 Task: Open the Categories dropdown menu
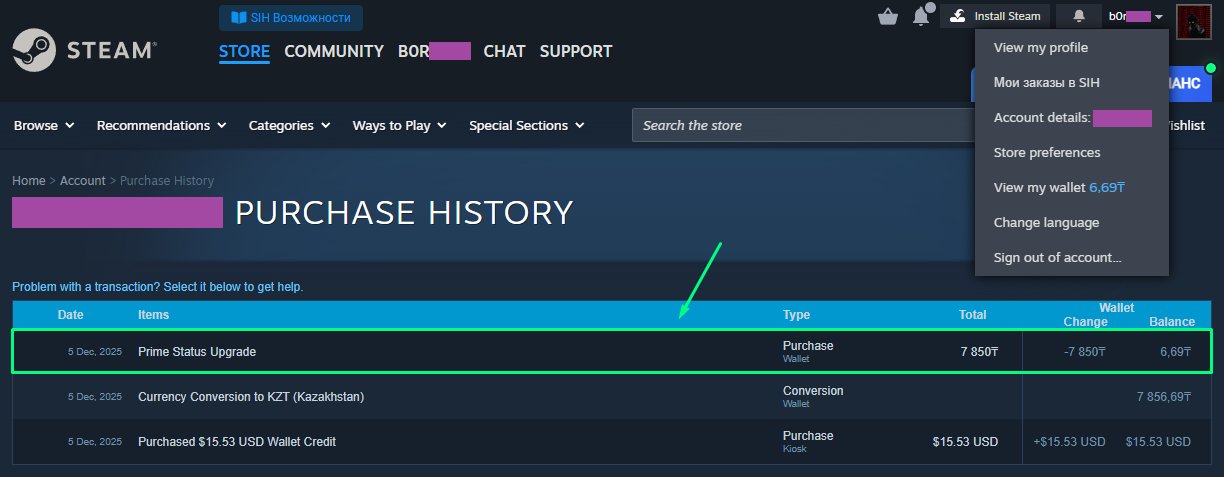point(289,125)
